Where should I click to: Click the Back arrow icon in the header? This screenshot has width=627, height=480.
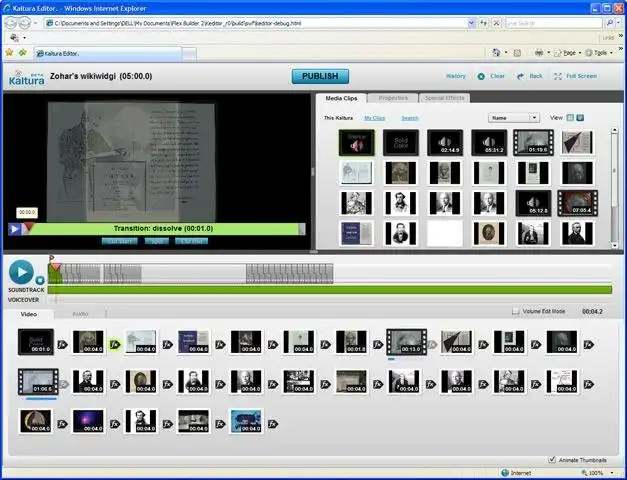[x=520, y=76]
